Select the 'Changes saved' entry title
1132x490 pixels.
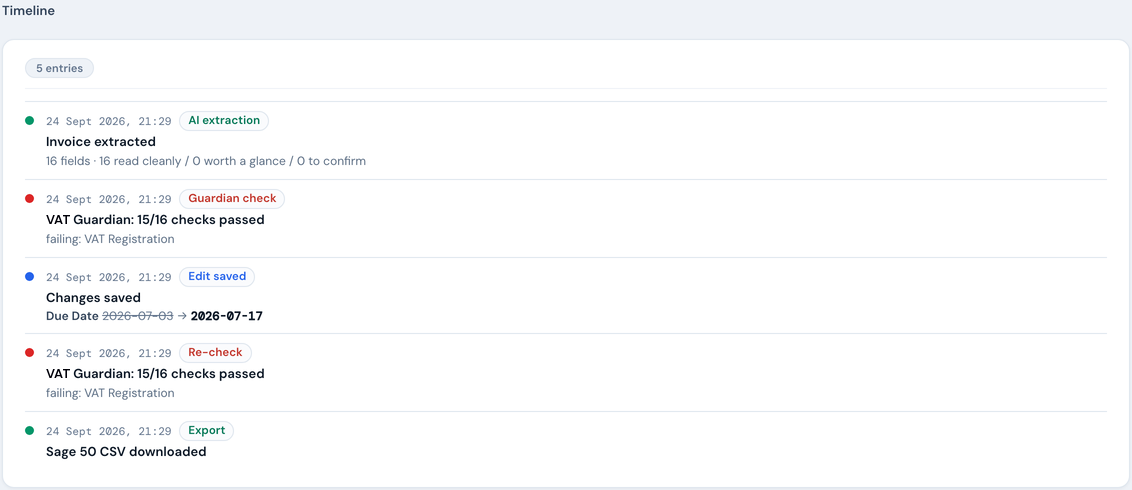click(x=93, y=297)
